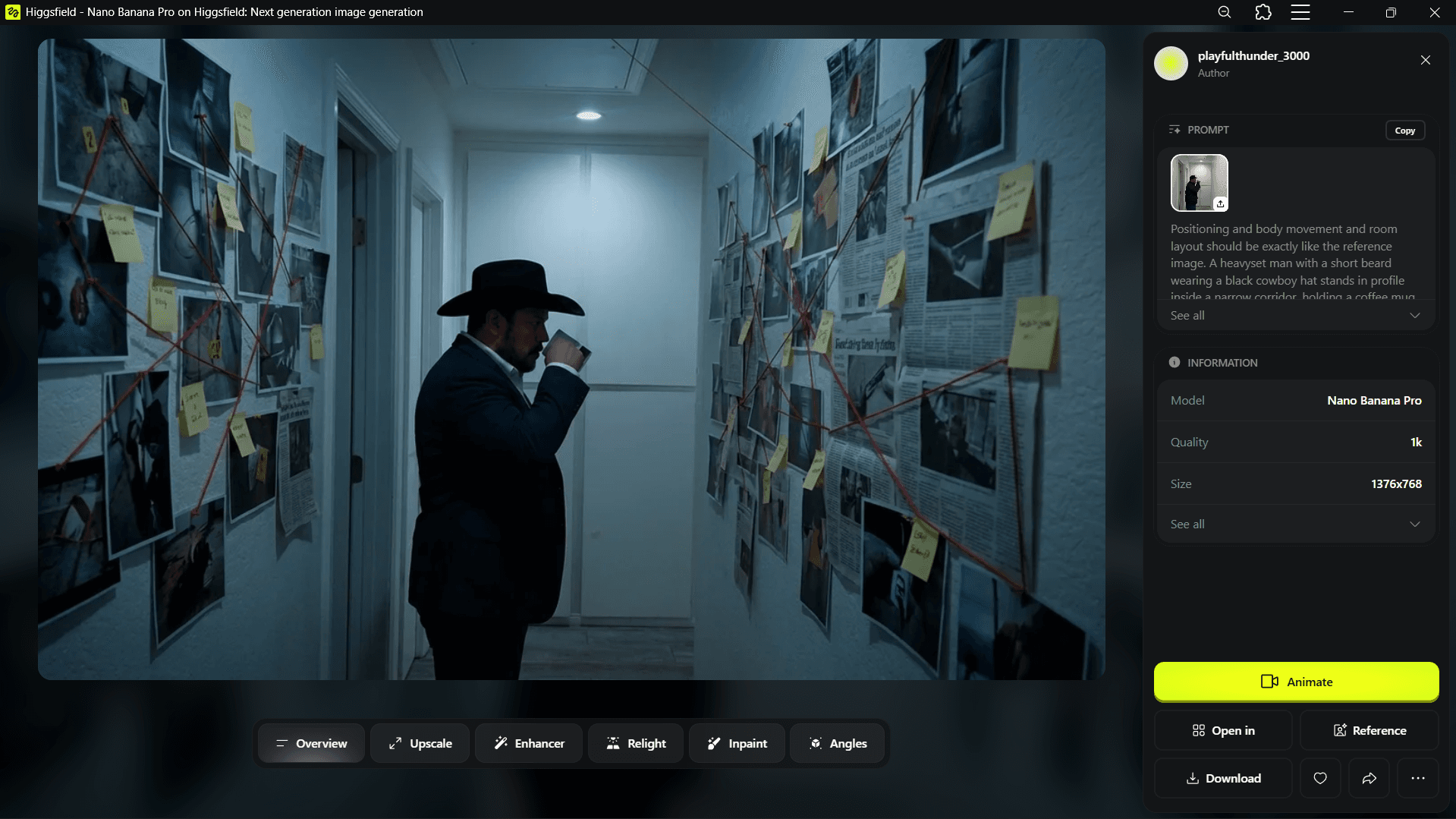
Task: Activate the Inpaint tool
Action: click(736, 743)
